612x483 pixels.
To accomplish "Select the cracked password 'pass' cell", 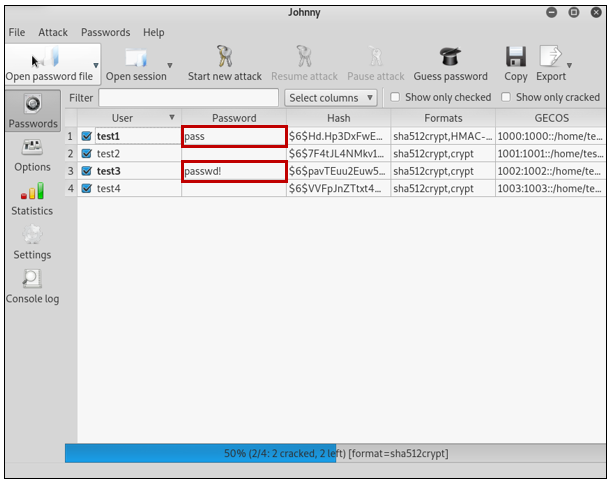I will click(234, 136).
